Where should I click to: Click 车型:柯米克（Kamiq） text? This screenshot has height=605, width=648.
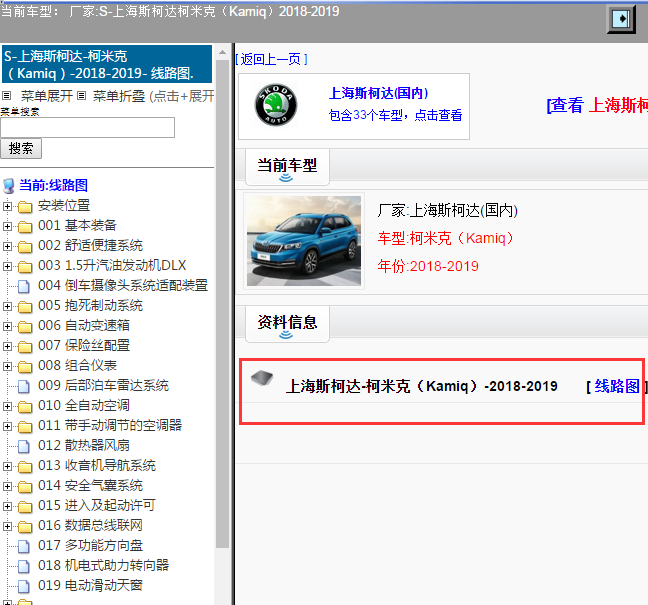(x=446, y=238)
